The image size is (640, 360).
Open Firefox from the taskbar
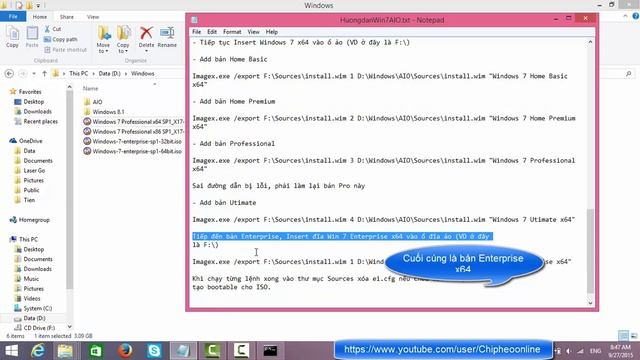tap(125, 350)
